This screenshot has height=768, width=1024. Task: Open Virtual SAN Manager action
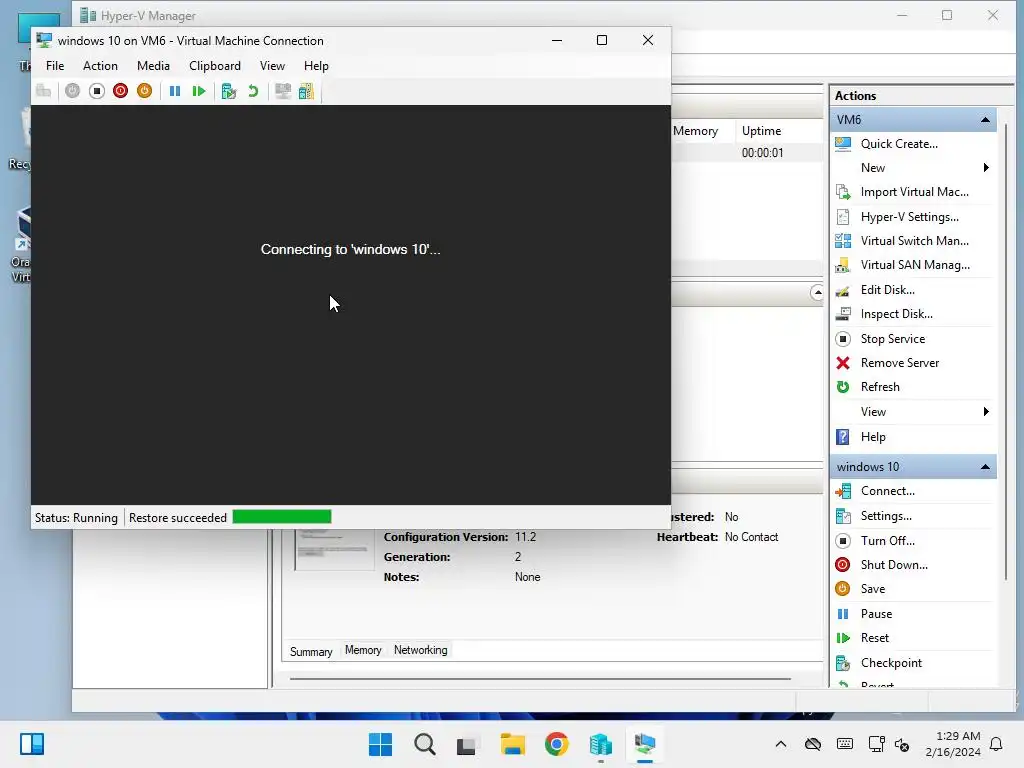tap(915, 265)
